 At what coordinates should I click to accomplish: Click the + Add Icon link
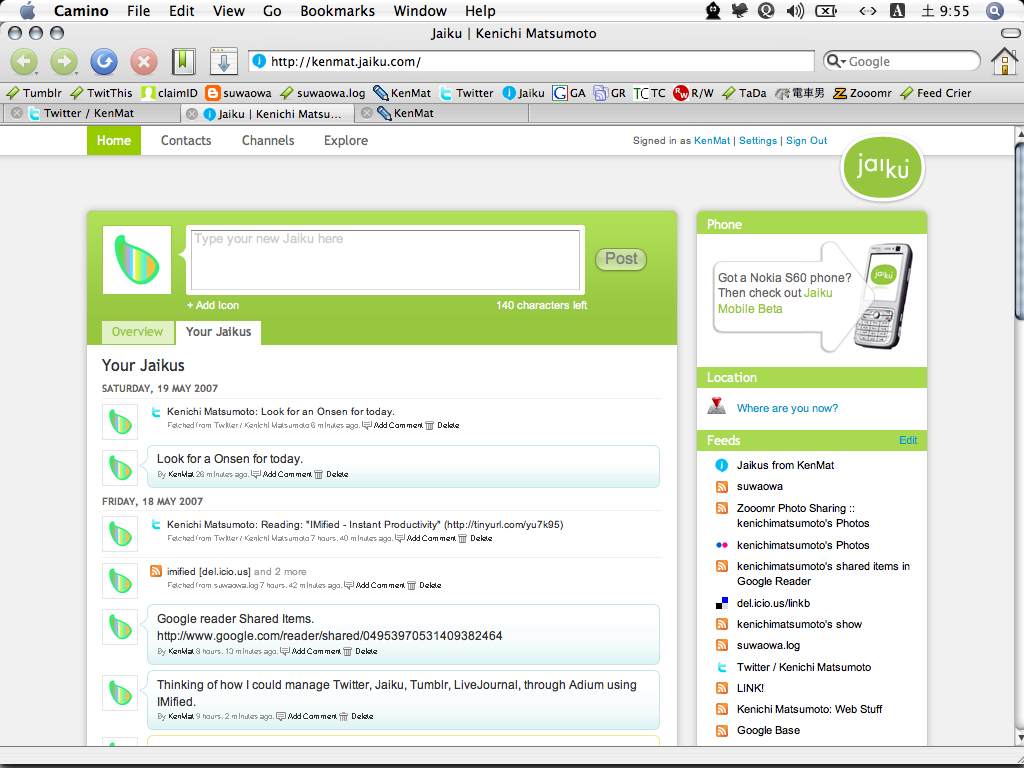[213, 305]
